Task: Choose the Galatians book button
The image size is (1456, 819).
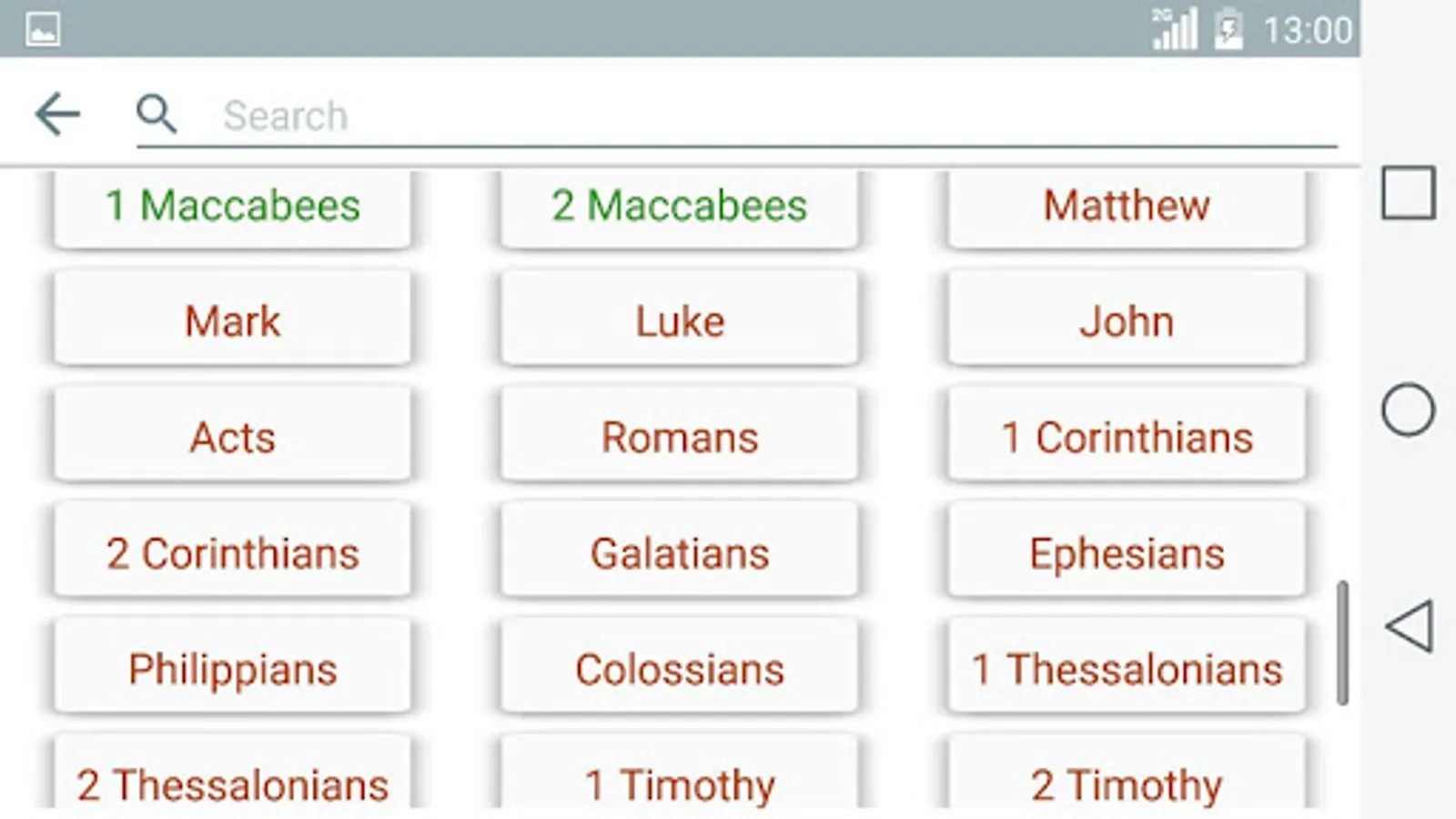Action: pyautogui.click(x=680, y=552)
